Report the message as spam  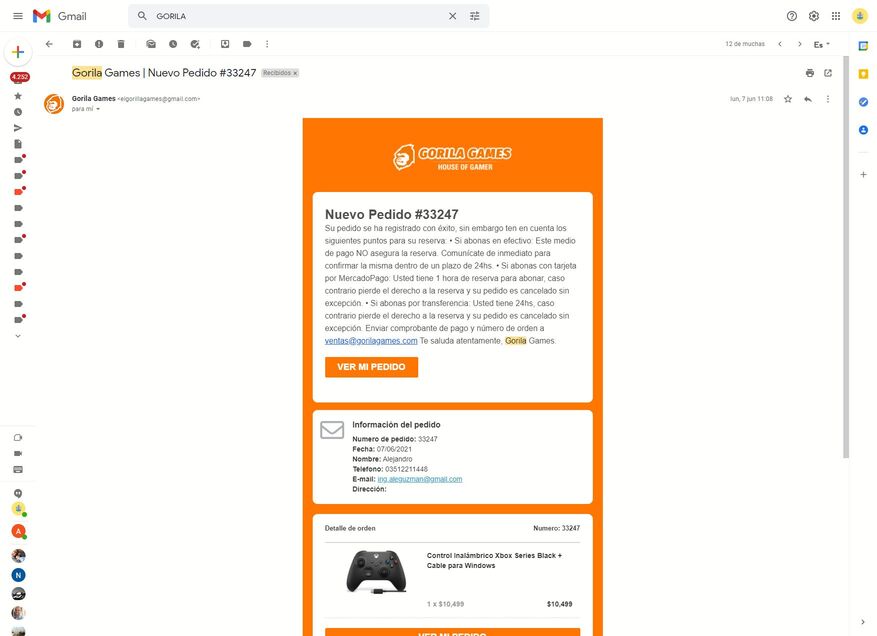pos(99,44)
